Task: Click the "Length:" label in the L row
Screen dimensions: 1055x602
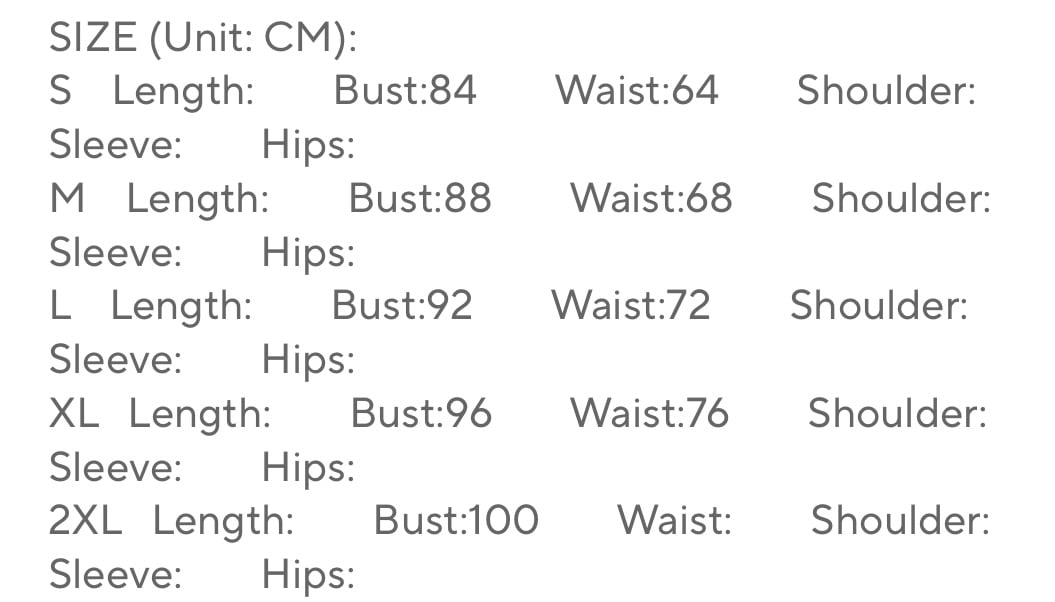Action: pyautogui.click(x=182, y=306)
